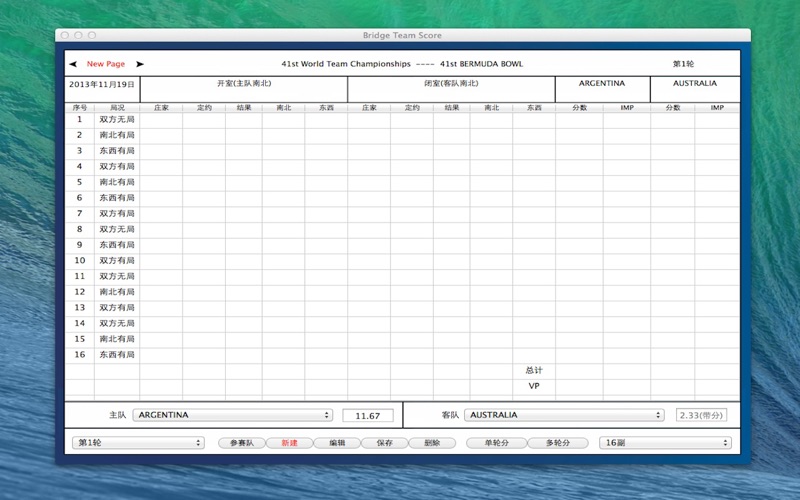Click the 编辑 edit button
The image size is (800, 500).
click(x=336, y=443)
